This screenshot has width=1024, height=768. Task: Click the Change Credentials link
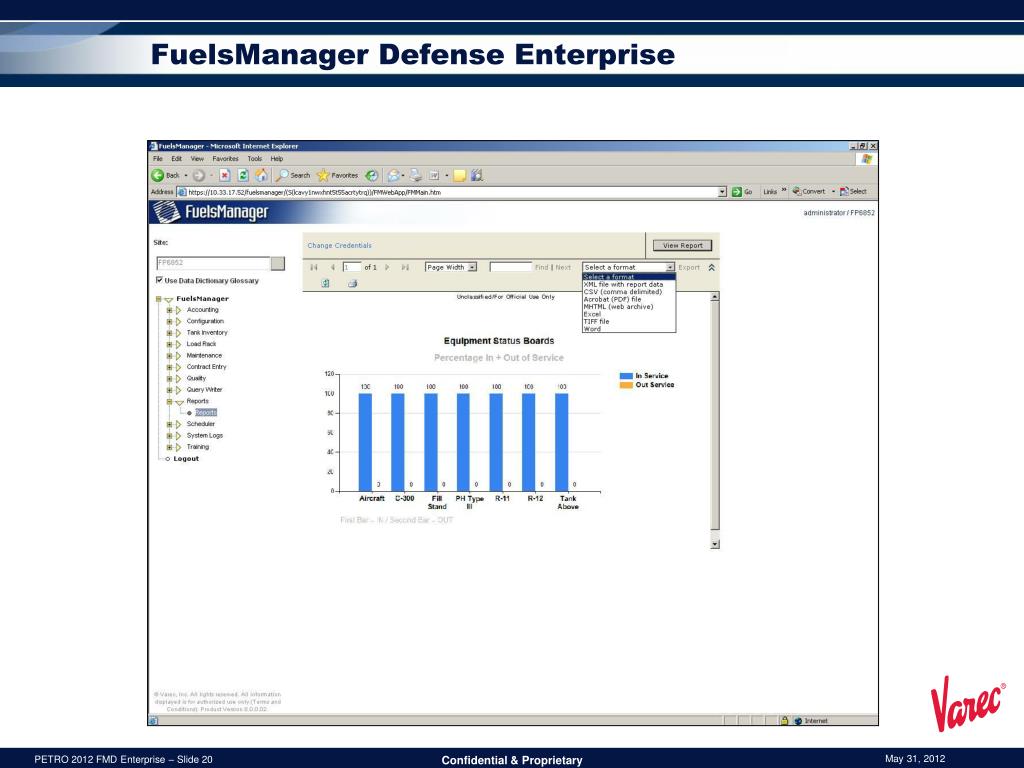(x=340, y=246)
